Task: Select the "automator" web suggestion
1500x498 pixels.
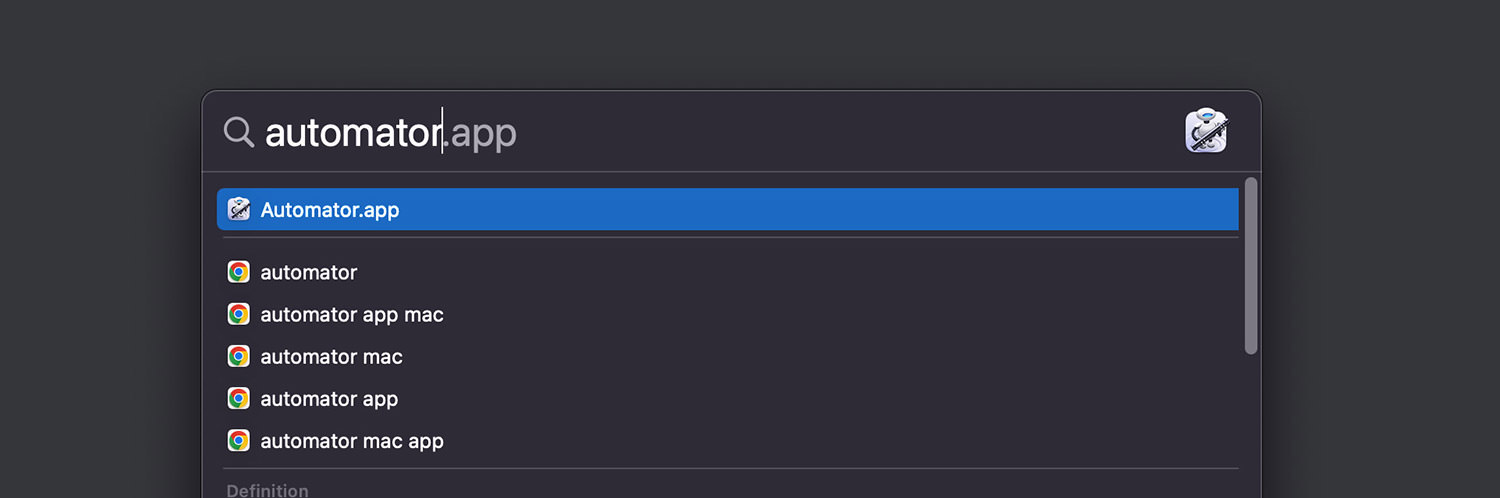Action: 728,272
